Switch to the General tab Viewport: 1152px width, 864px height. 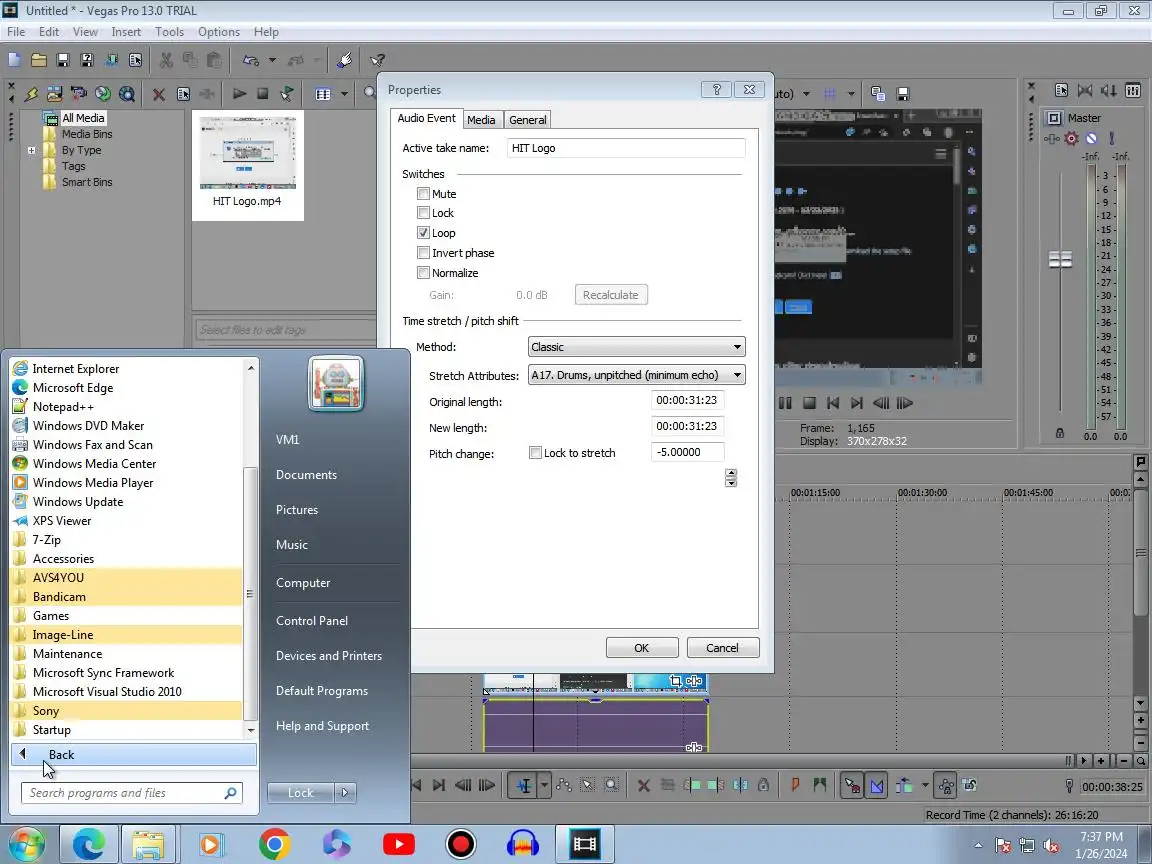528,120
